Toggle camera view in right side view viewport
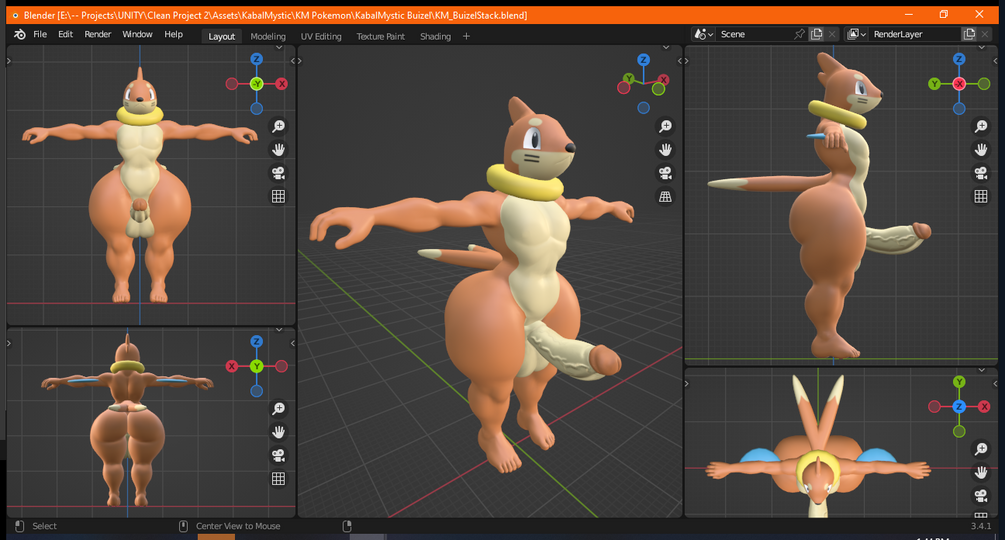Viewport: 1005px width, 540px height. pos(981,173)
